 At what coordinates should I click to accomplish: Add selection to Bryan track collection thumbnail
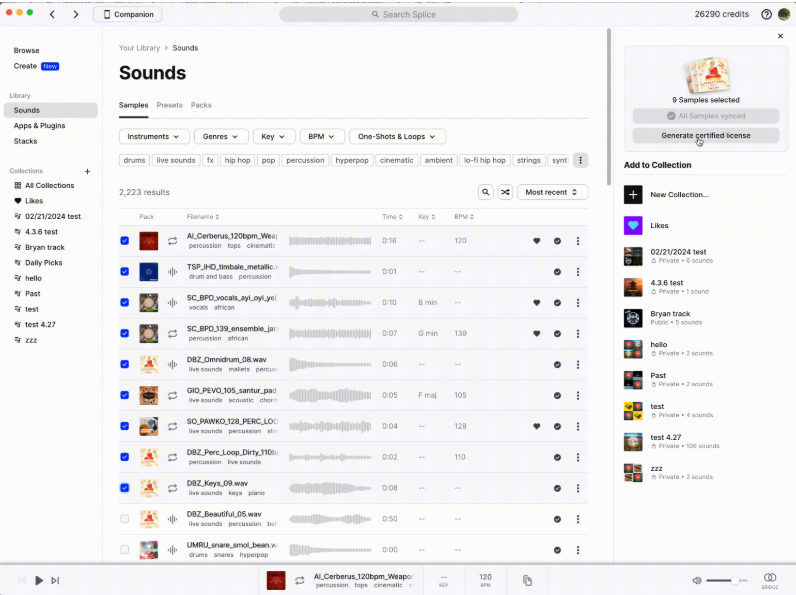633,318
